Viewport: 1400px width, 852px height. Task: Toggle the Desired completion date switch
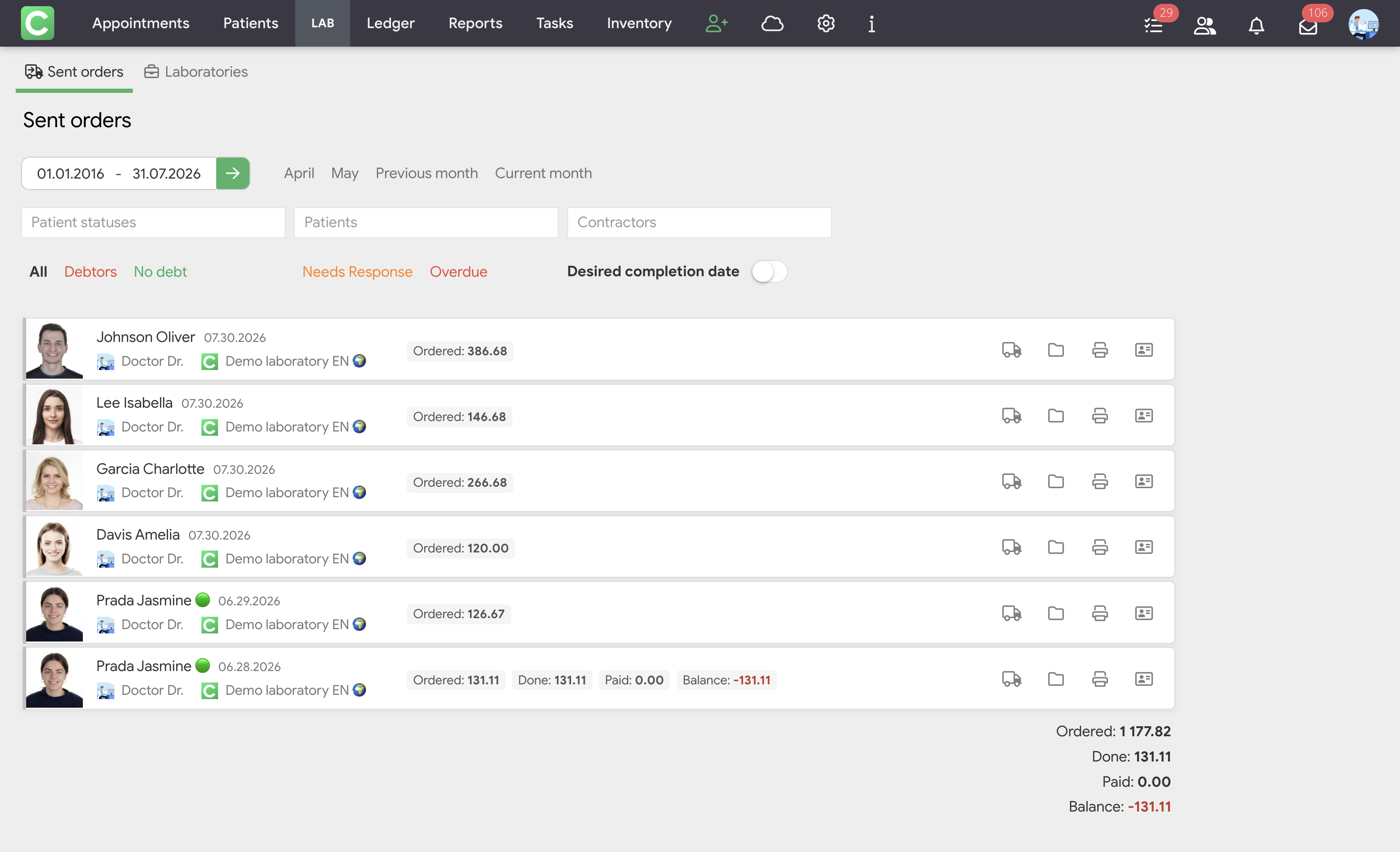click(x=769, y=271)
